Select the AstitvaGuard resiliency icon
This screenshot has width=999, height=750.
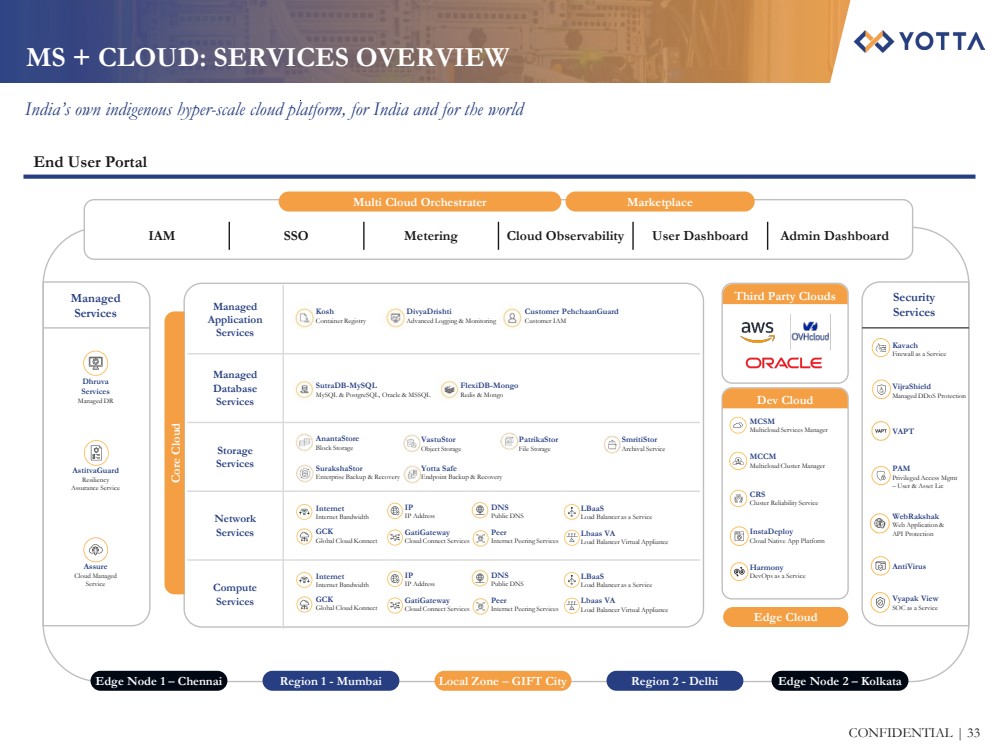point(96,453)
